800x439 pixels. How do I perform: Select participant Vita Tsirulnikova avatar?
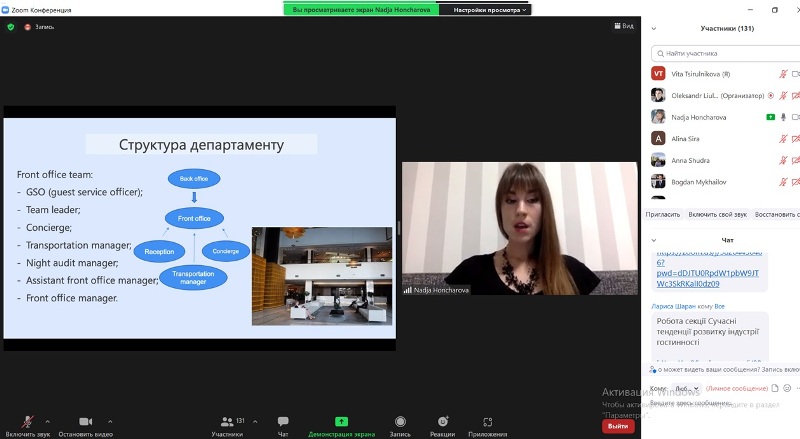[x=658, y=74]
